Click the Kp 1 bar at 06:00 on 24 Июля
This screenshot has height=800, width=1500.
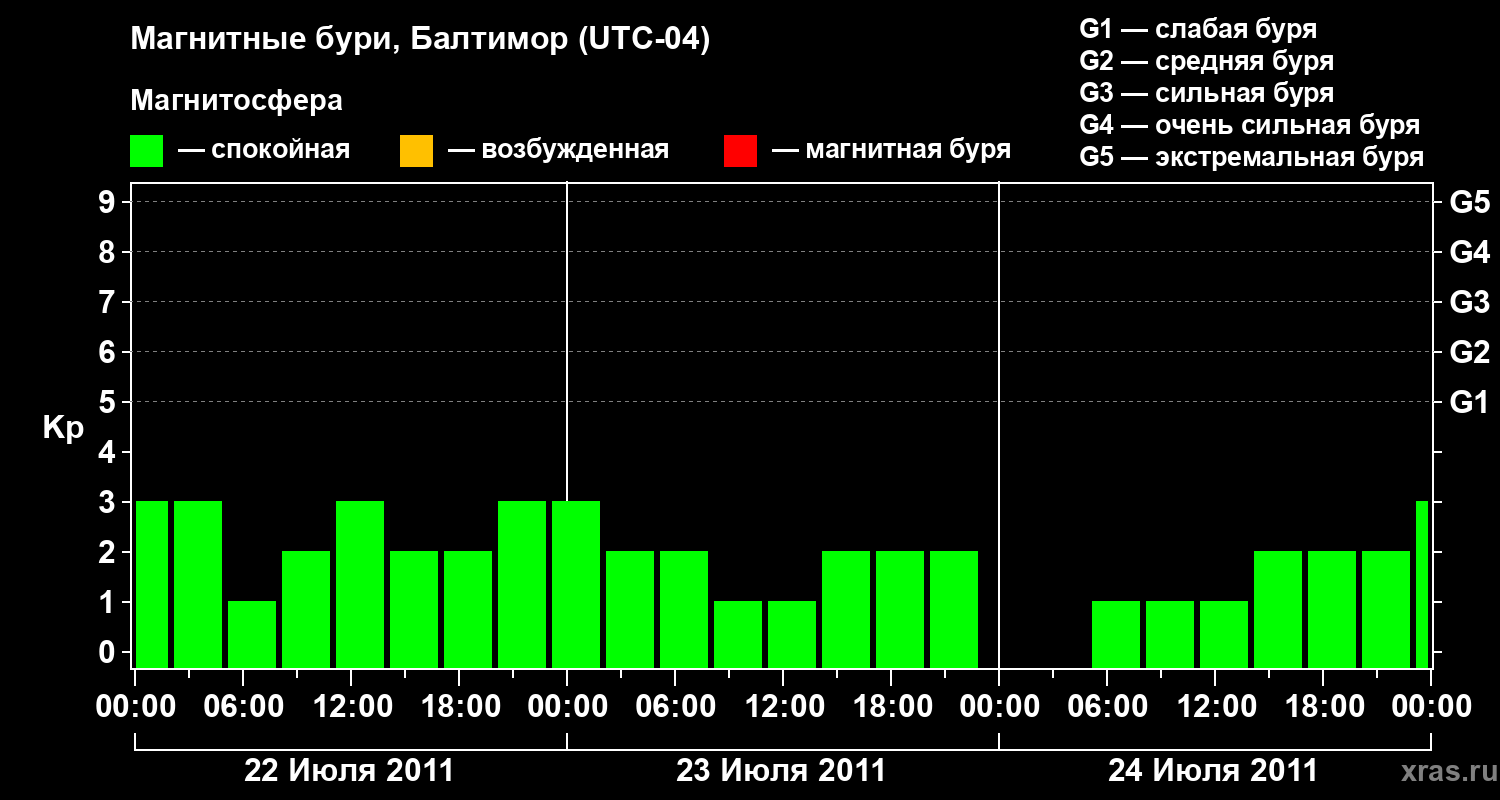1116,634
